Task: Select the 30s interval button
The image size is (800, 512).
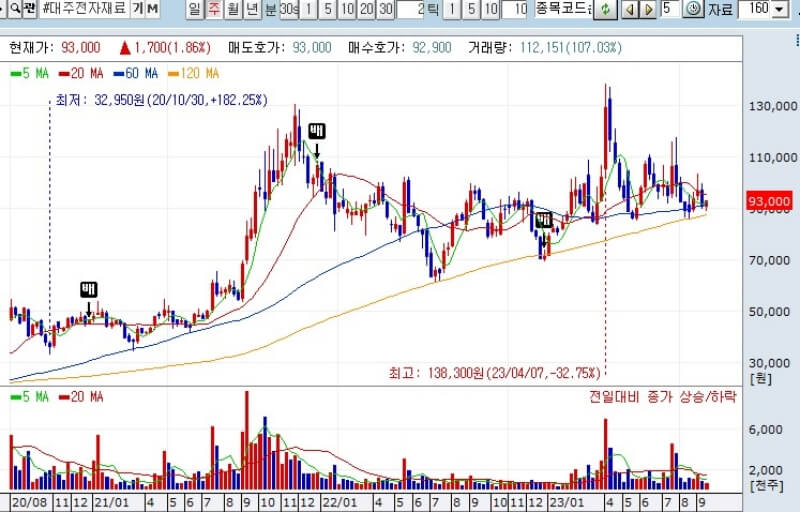Action: pos(289,9)
